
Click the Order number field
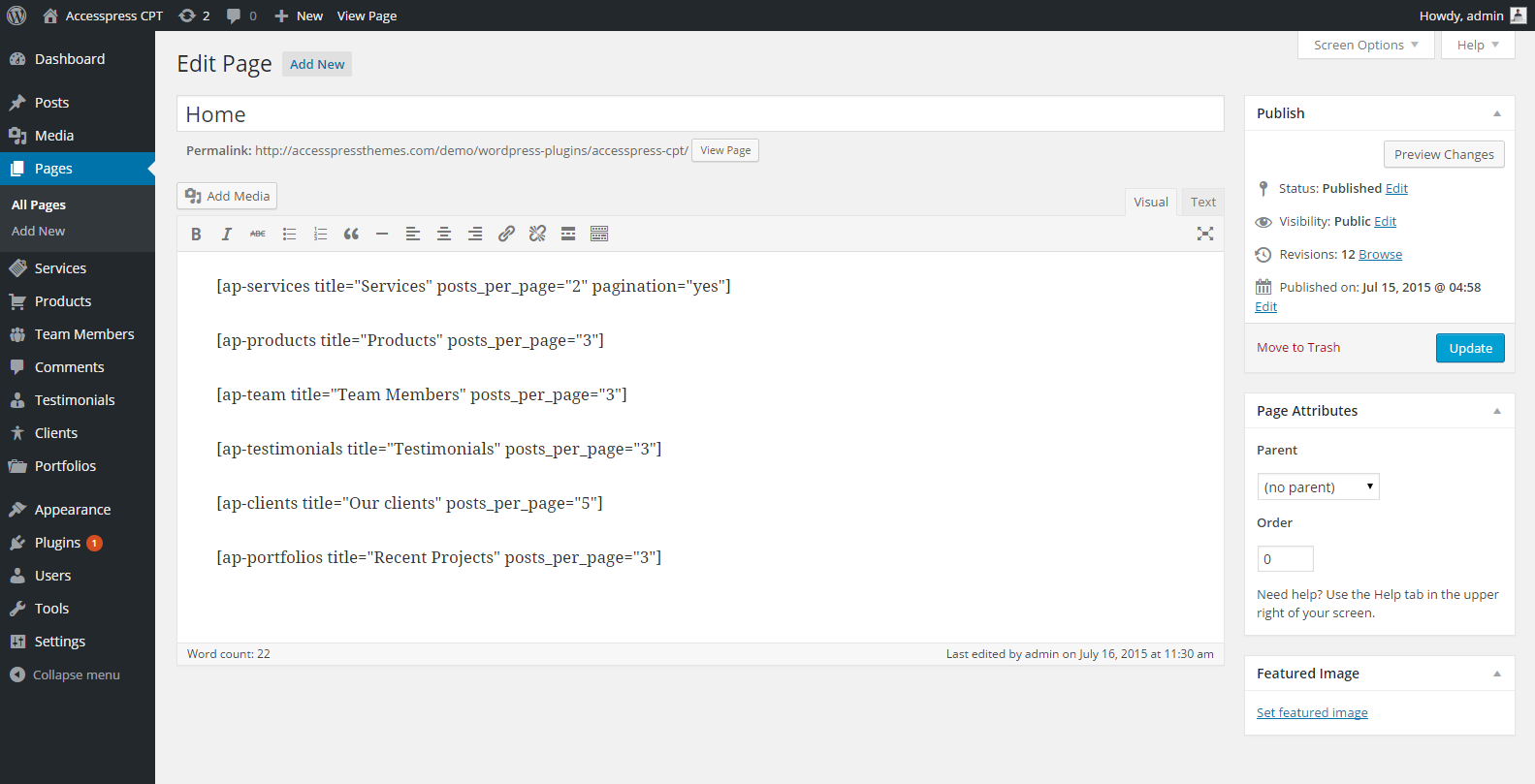click(1285, 558)
